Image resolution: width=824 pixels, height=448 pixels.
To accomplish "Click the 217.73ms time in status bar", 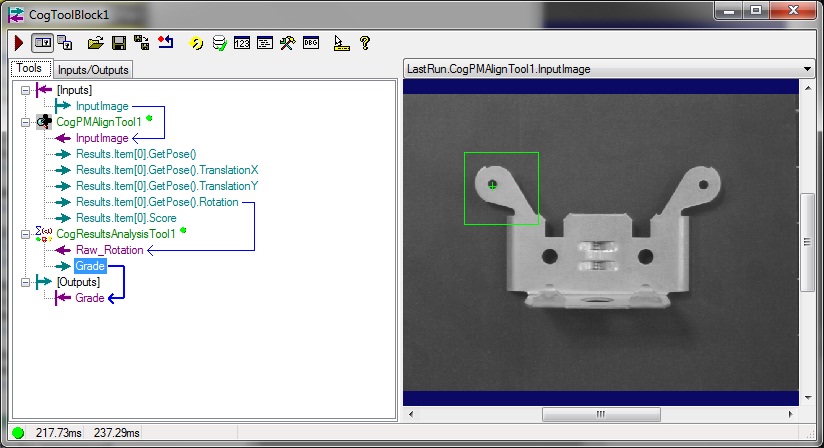I will tap(58, 433).
